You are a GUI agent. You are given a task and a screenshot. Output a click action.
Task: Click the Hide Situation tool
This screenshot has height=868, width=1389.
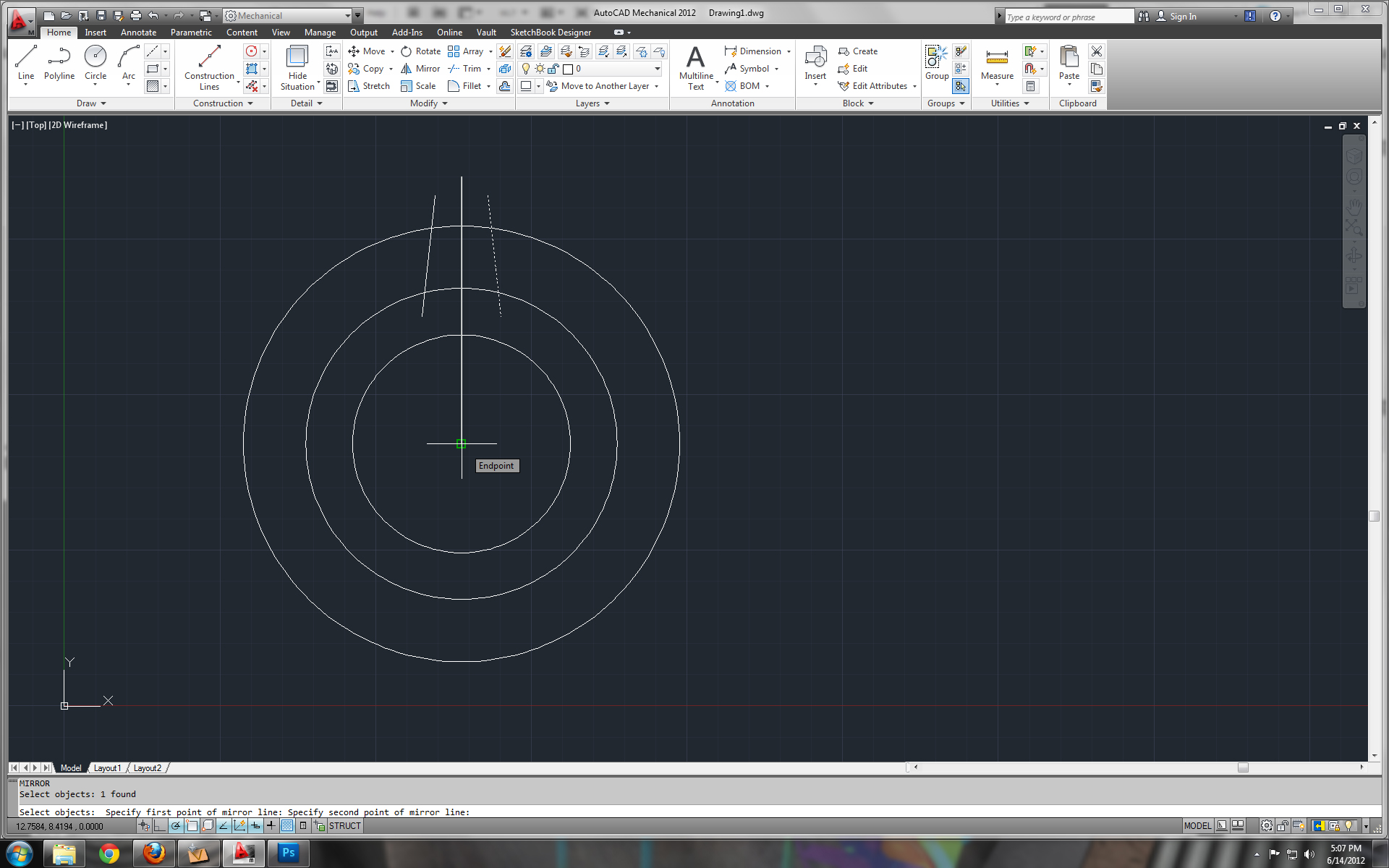[297, 67]
